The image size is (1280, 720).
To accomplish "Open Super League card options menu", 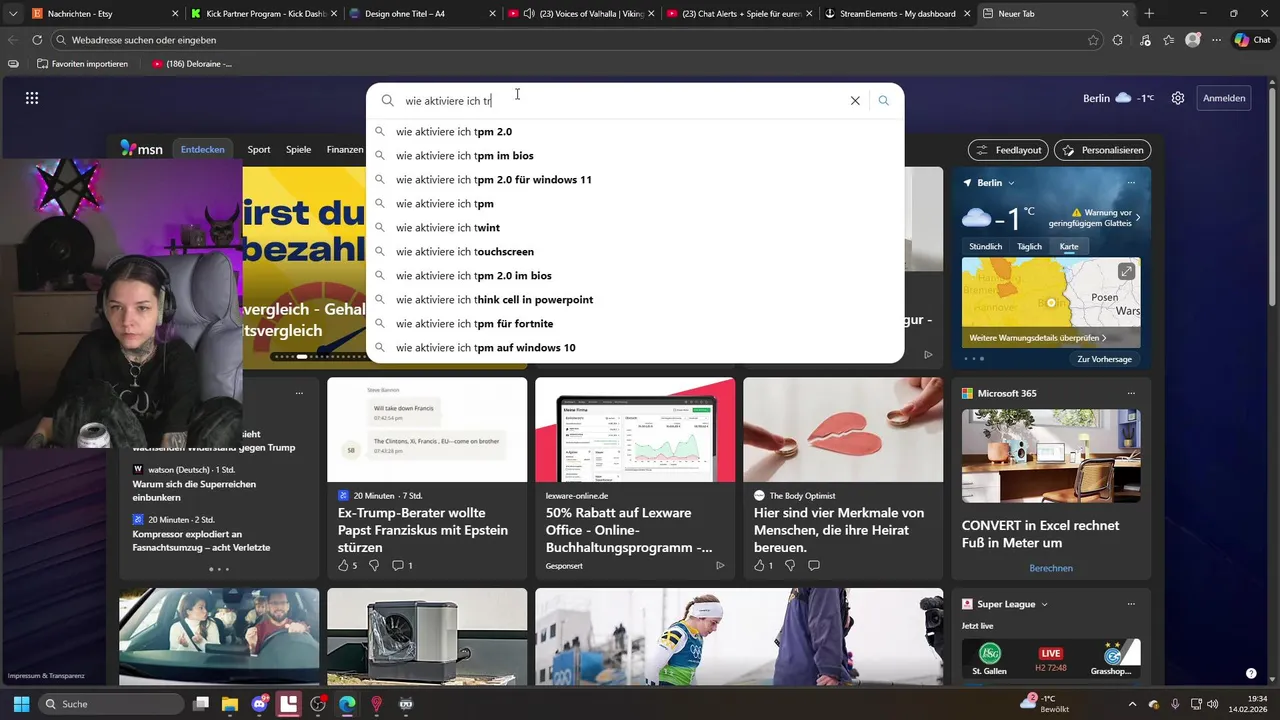I will pos(1131,604).
